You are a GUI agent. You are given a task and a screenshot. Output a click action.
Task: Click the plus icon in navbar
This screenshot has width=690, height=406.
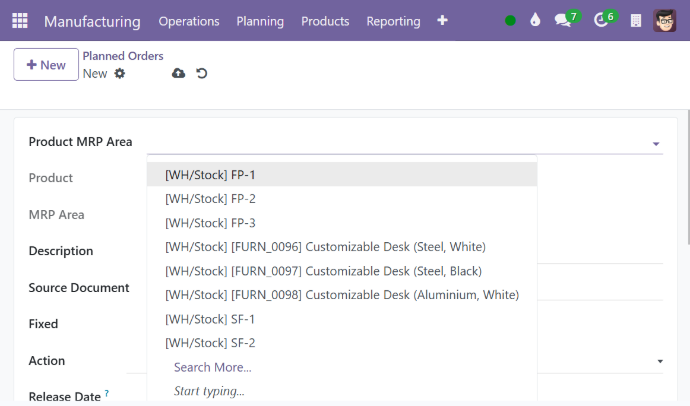442,21
